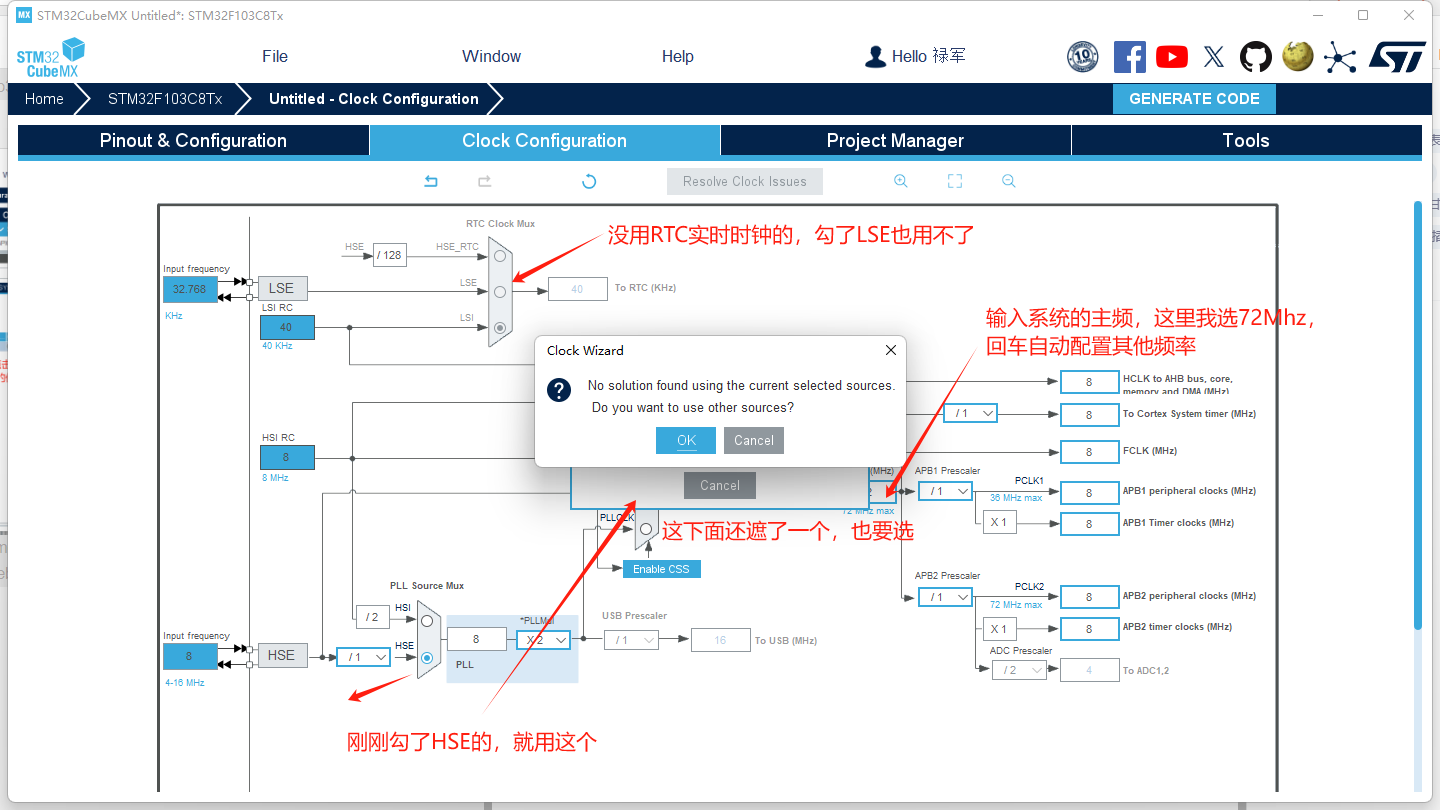Go to Home breadcrumb
This screenshot has width=1440, height=810.
click(44, 98)
